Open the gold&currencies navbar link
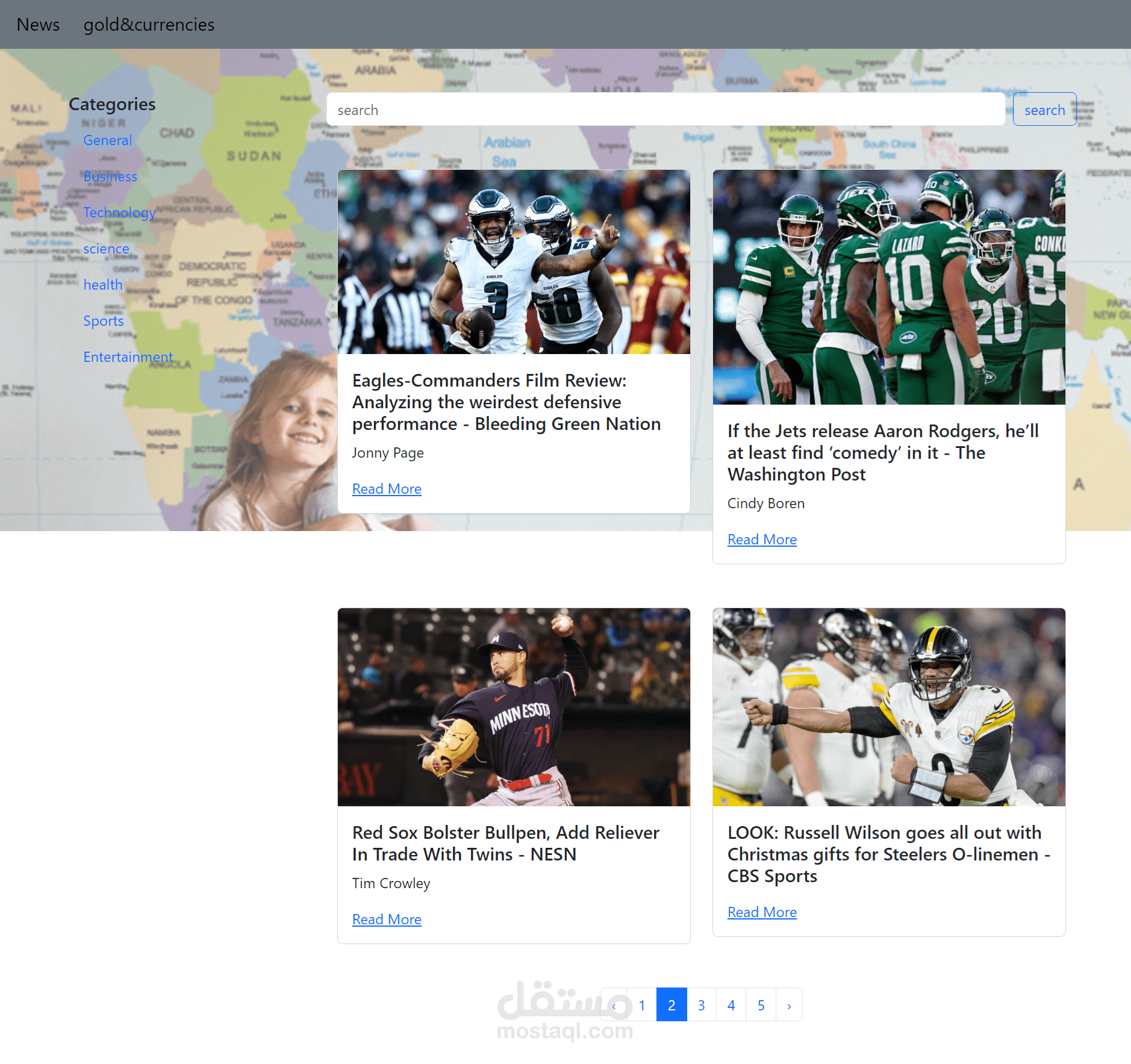1131x1064 pixels. coord(149,25)
